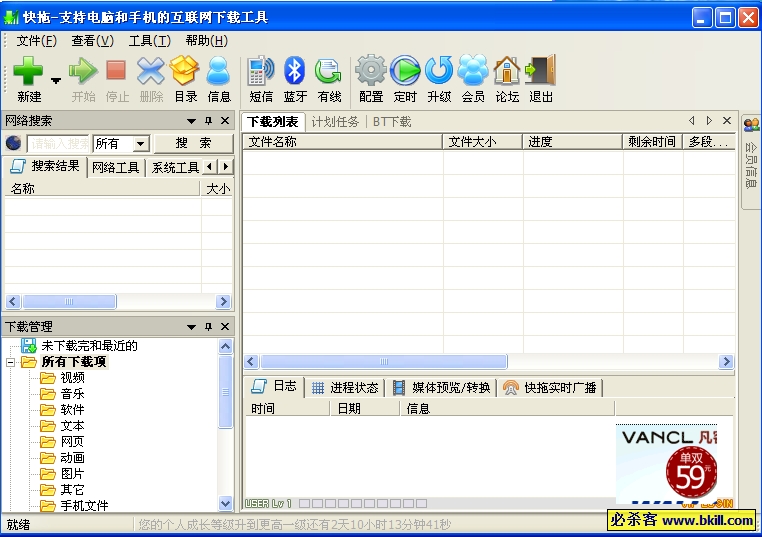Viewport: 762px width, 537px height.
Task: Open 短信 SMS phone icon
Action: (x=260, y=71)
